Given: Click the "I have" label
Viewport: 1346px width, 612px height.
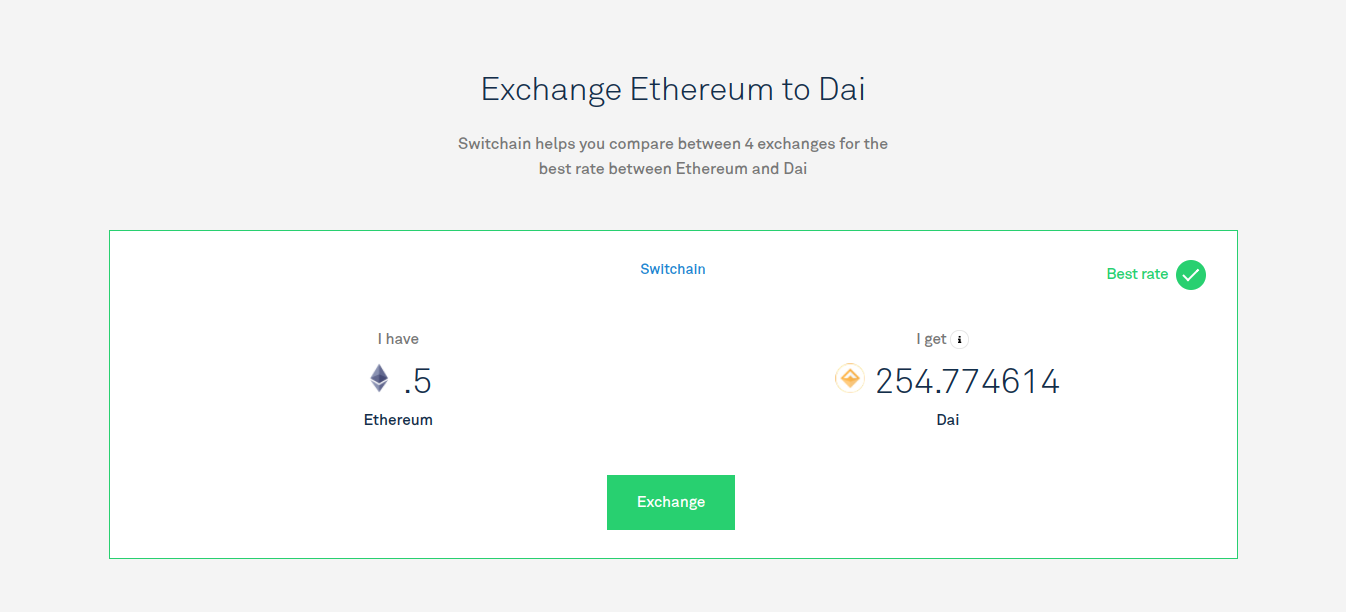Looking at the screenshot, I should tap(398, 339).
